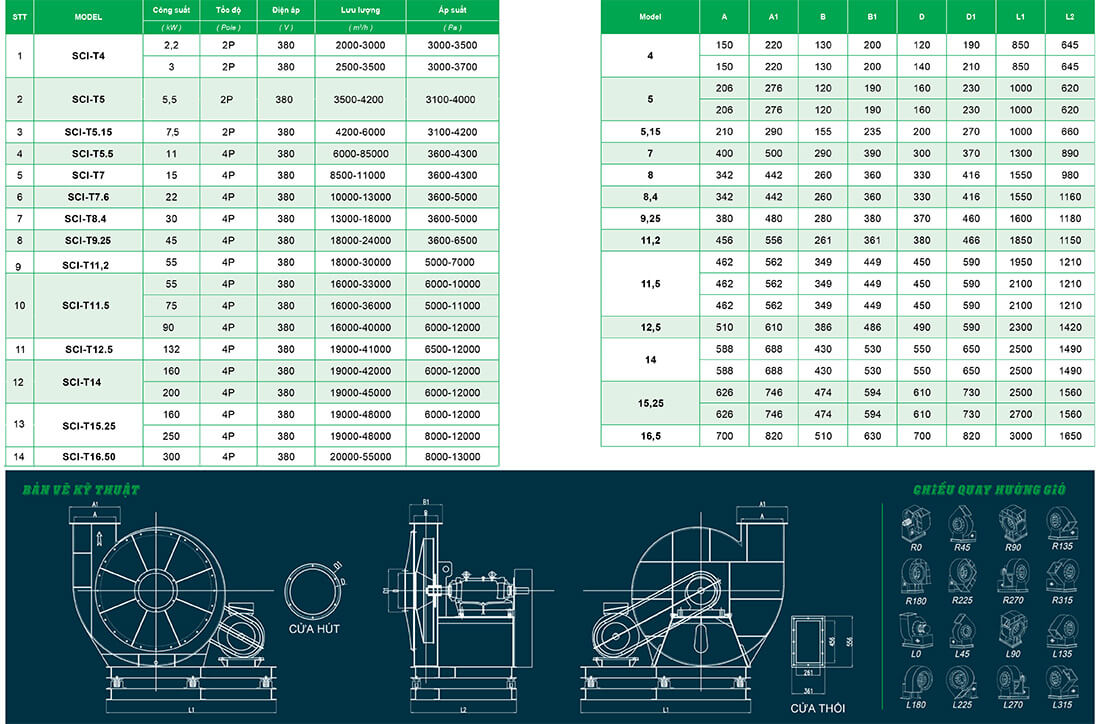Select the Lưu lượng column header

(x=357, y=13)
